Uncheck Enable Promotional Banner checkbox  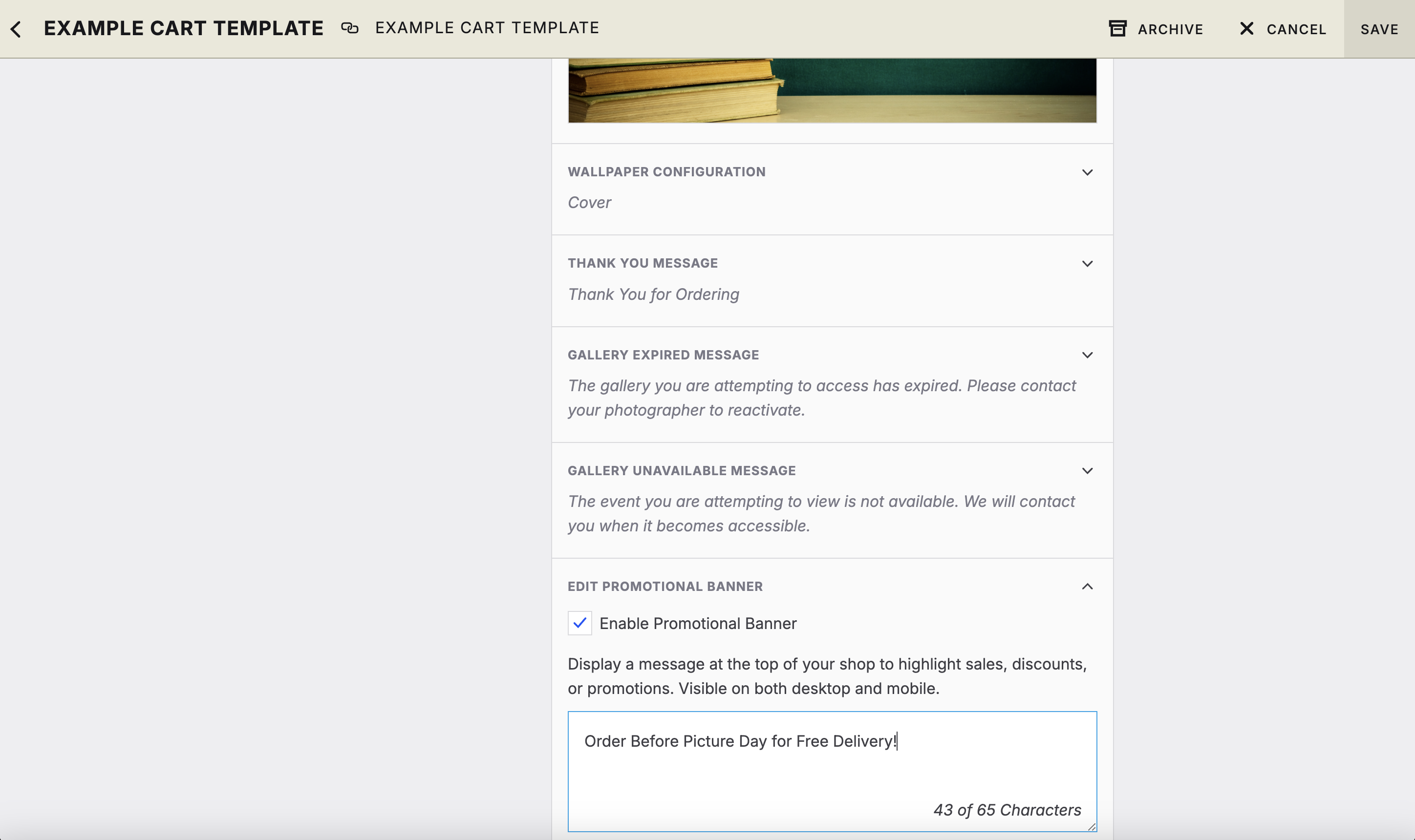coord(579,623)
